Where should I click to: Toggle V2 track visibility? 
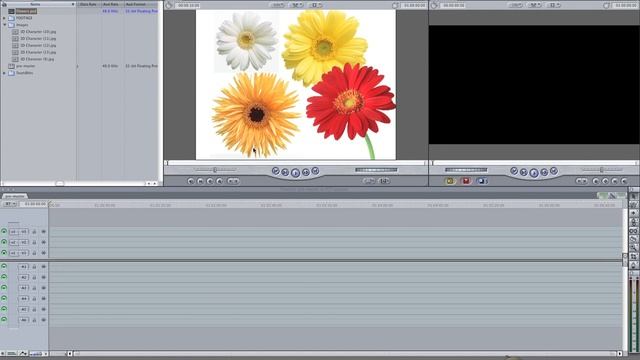[4, 242]
